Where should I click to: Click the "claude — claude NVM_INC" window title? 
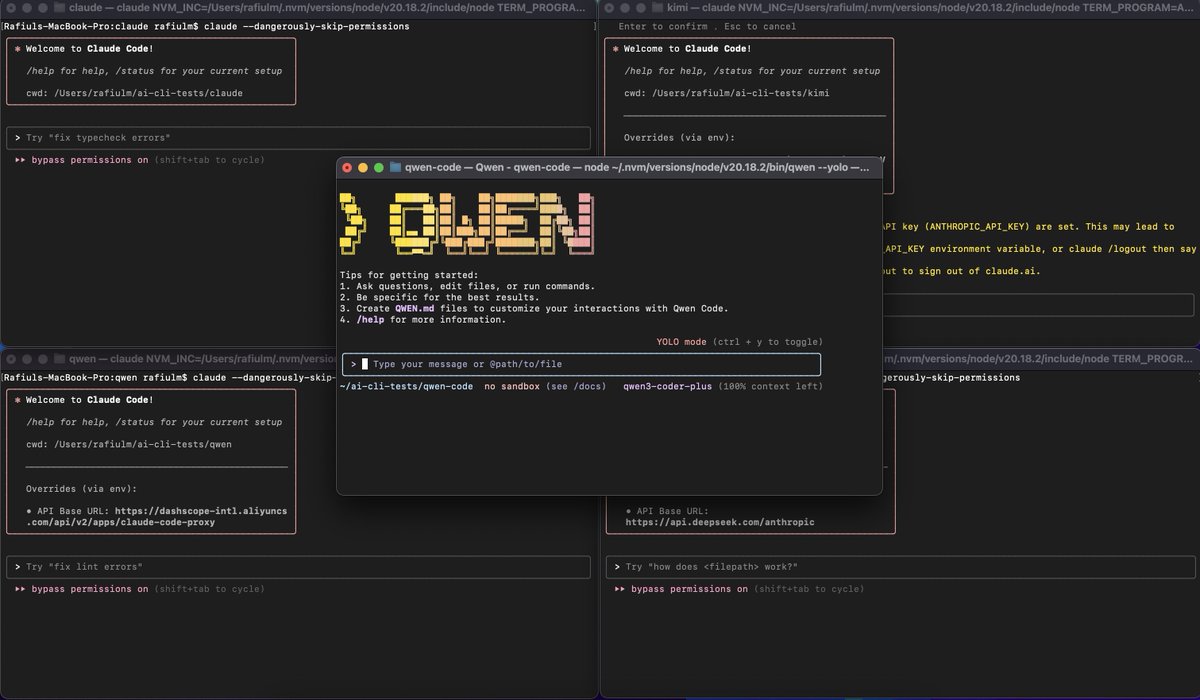[329, 7]
